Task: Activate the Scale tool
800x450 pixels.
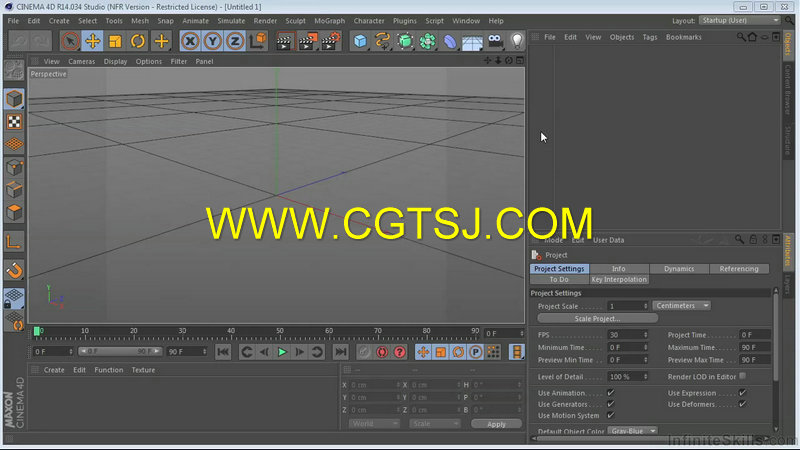Action: [115, 41]
